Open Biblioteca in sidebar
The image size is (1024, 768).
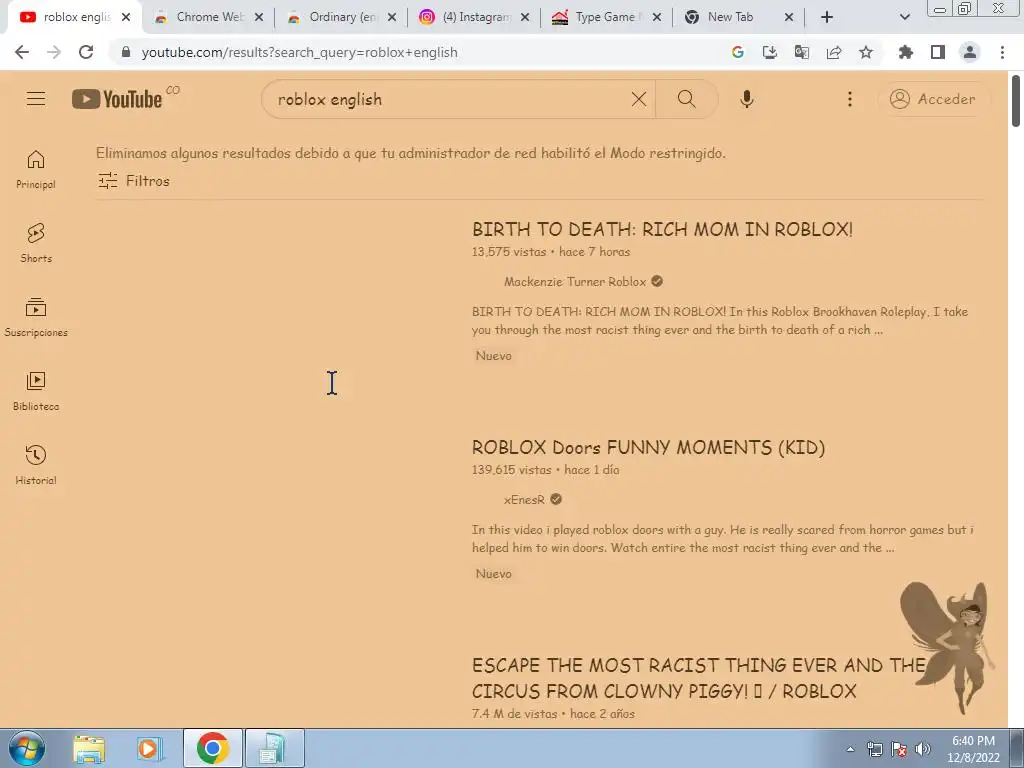click(x=36, y=391)
